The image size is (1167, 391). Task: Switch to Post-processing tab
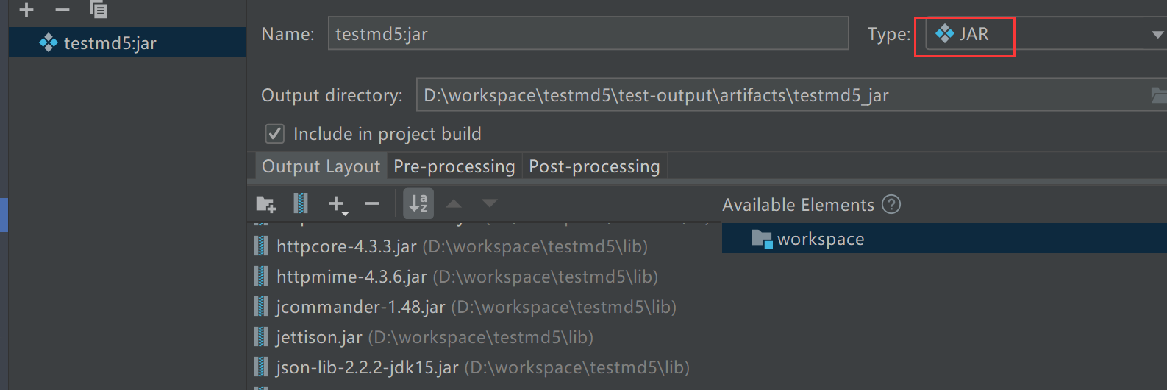tap(595, 166)
